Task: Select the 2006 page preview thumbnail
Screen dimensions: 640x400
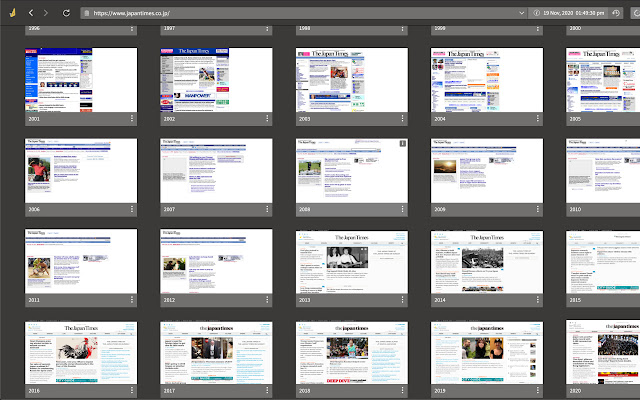Action: (x=81, y=171)
